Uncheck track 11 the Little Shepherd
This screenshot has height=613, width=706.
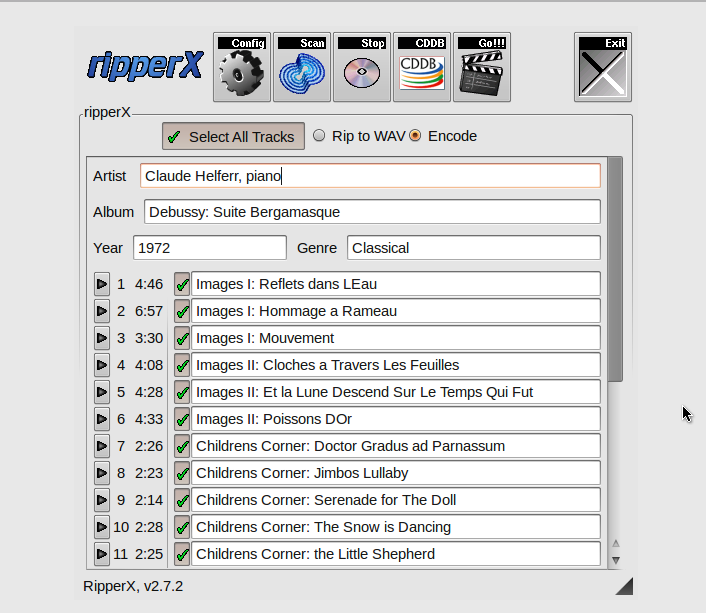click(x=182, y=554)
